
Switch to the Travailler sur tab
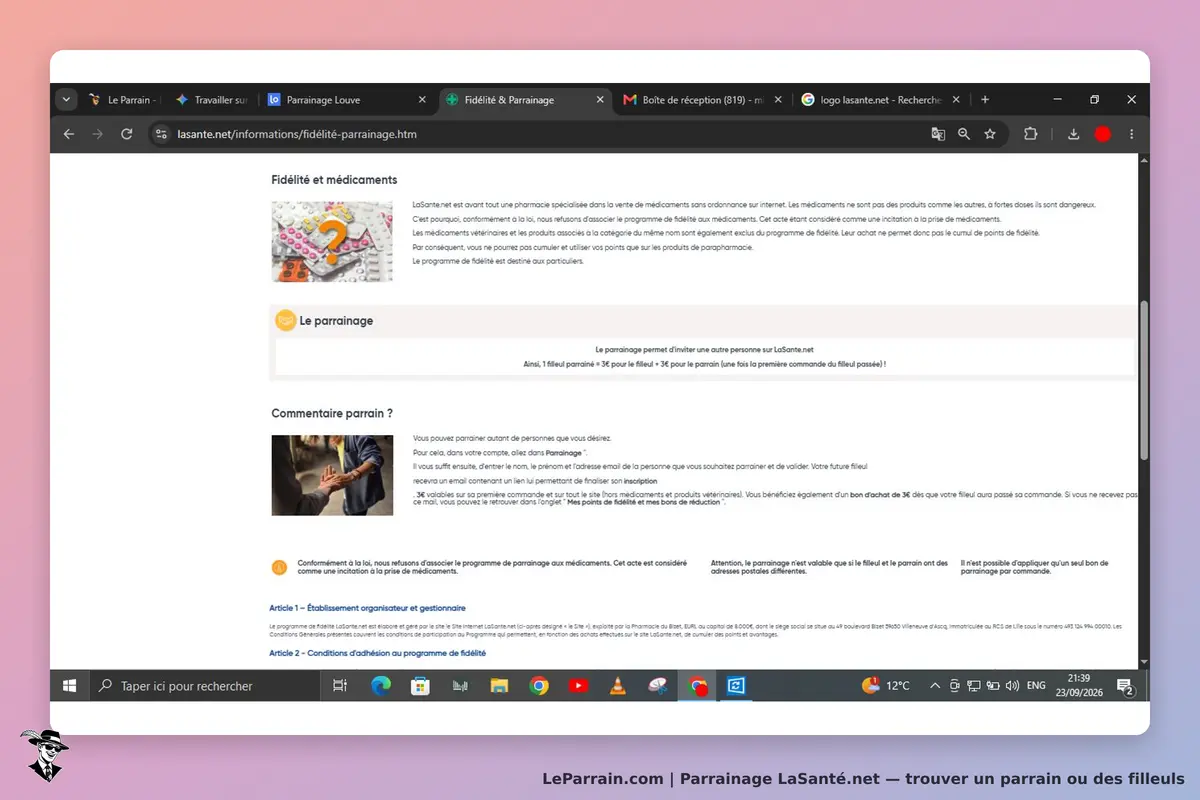click(210, 100)
